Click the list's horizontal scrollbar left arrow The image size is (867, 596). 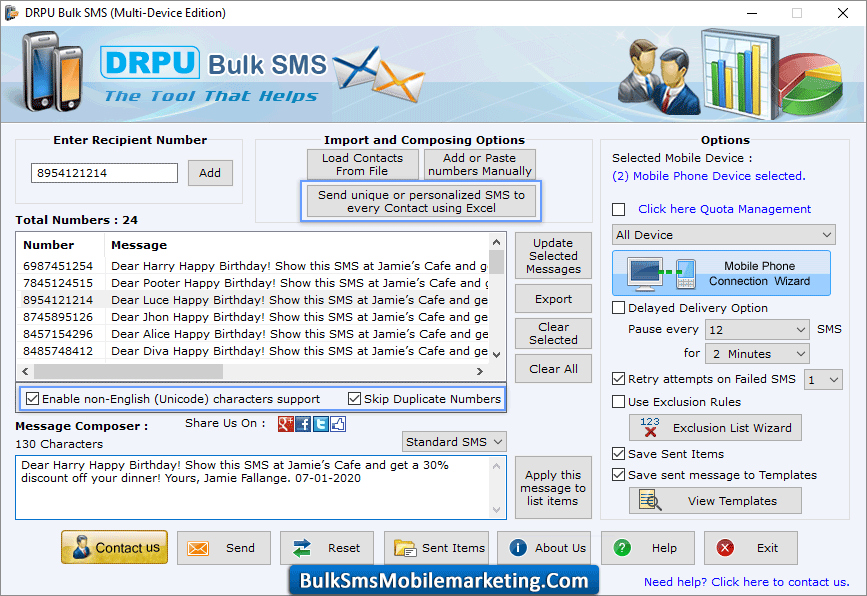(x=25, y=372)
